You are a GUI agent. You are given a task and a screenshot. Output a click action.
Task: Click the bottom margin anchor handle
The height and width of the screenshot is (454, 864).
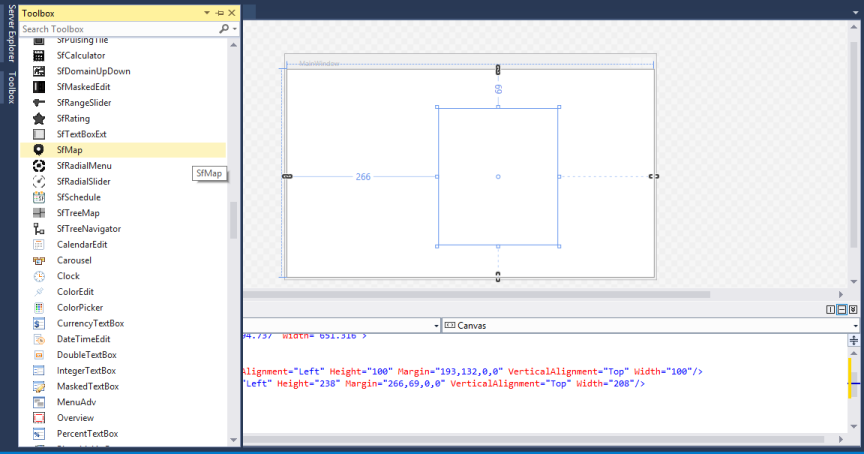pyautogui.click(x=498, y=277)
